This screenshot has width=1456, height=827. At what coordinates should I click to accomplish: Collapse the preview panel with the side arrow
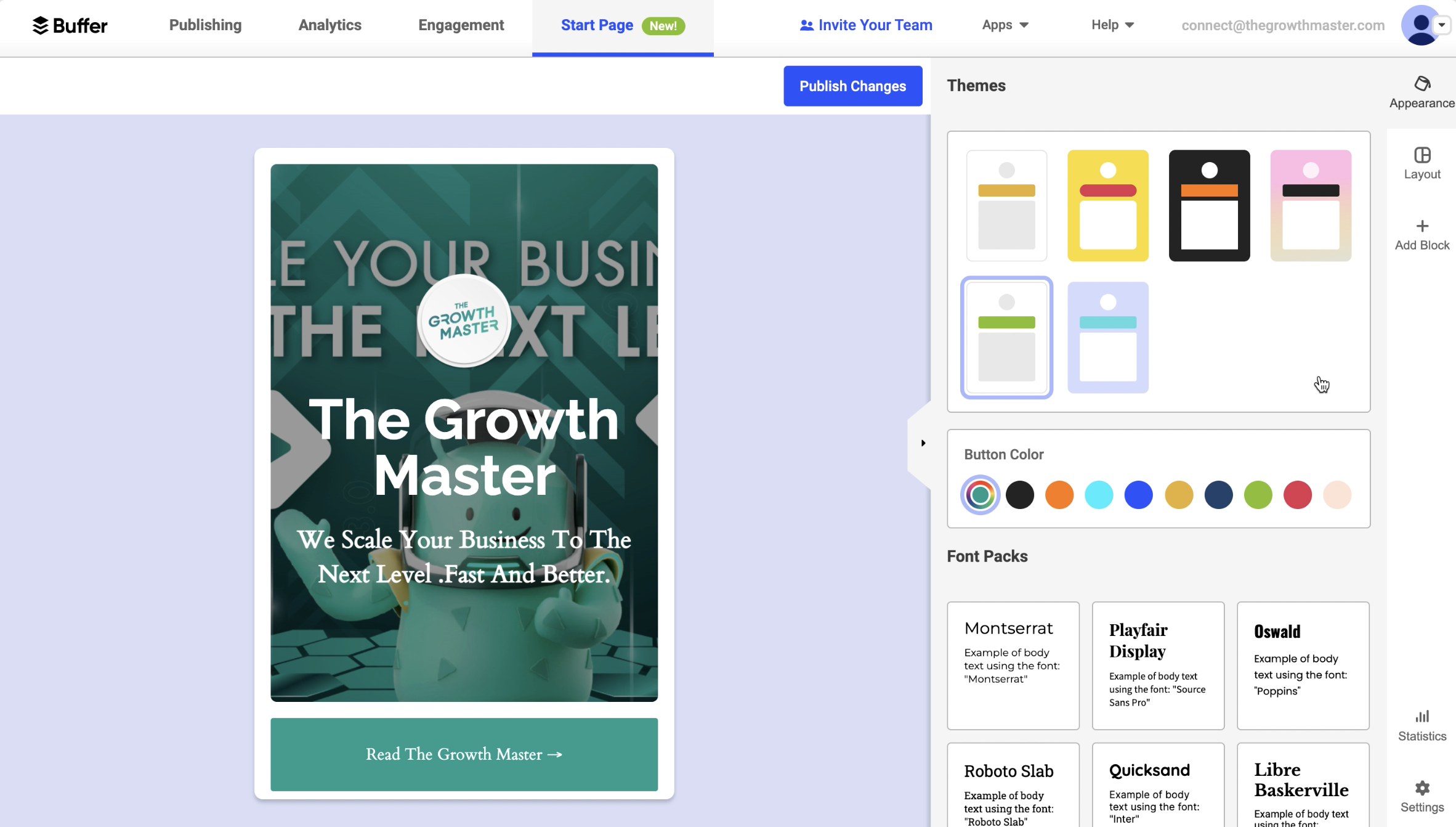pyautogui.click(x=923, y=442)
